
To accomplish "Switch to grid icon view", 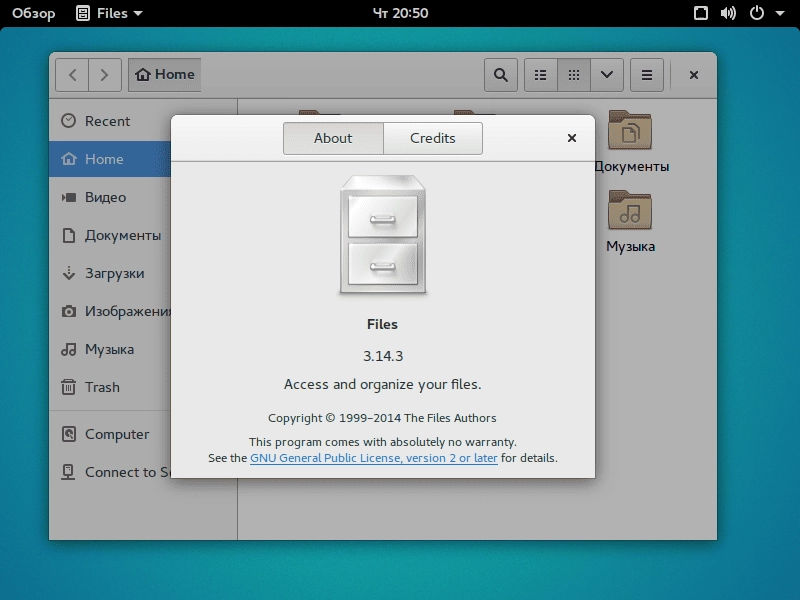I will pos(574,75).
